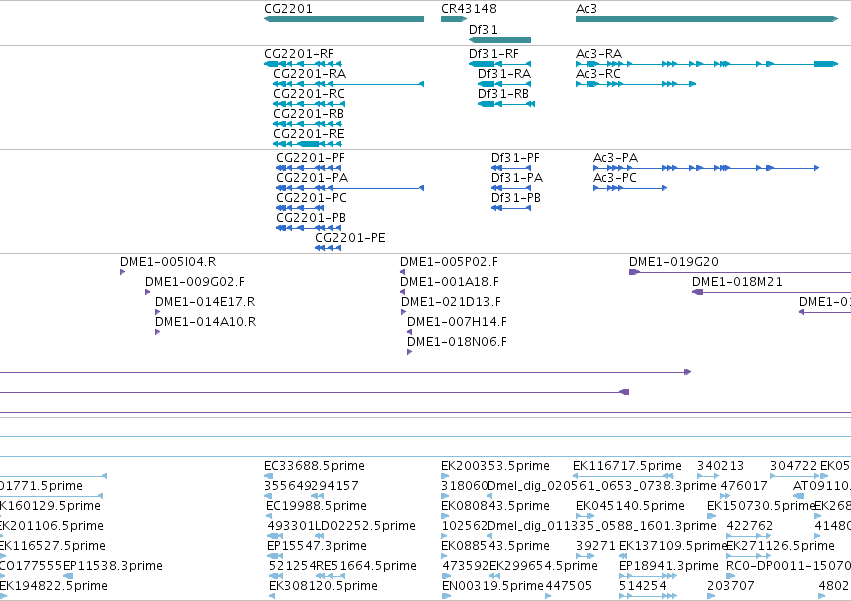The height and width of the screenshot is (601, 851).
Task: Click the CG2201 gene bar
Action: 344,19
